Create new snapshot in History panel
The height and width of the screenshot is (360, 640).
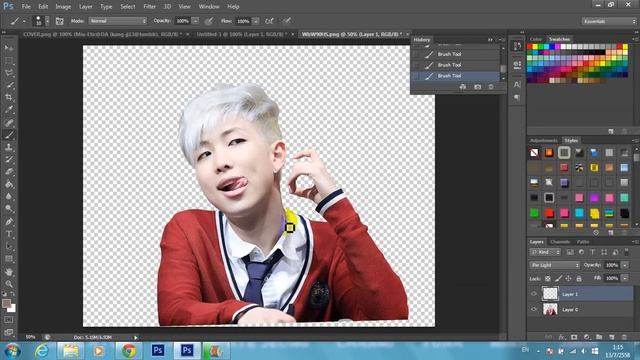[478, 87]
